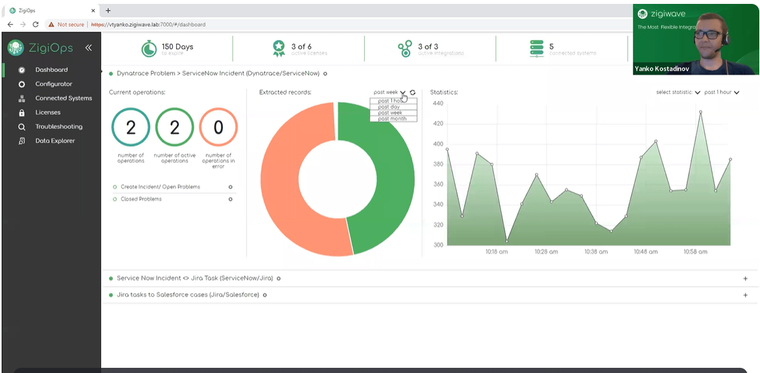Click the browser address bar URL
This screenshot has width=760, height=373.
coord(149,24)
